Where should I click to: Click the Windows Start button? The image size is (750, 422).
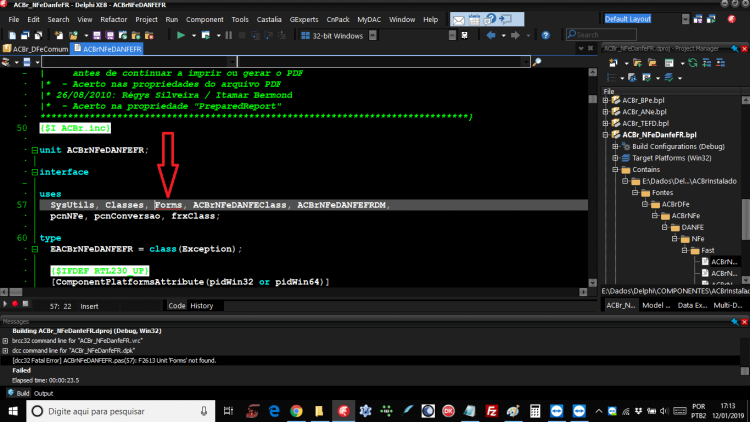[13, 411]
